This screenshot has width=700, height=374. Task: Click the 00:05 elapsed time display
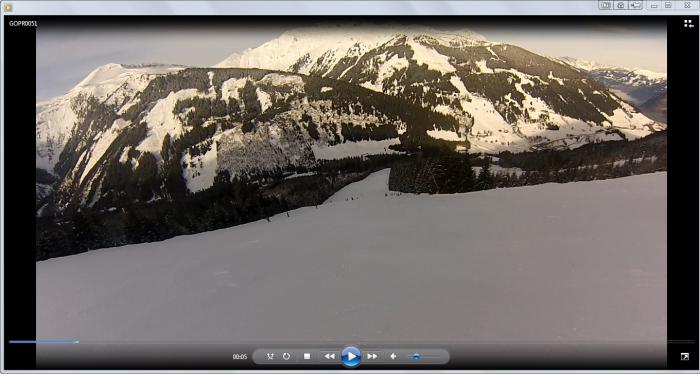(x=240, y=357)
